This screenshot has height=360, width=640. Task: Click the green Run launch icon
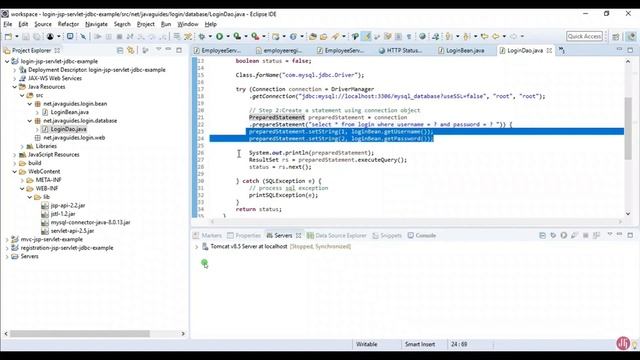point(220,36)
